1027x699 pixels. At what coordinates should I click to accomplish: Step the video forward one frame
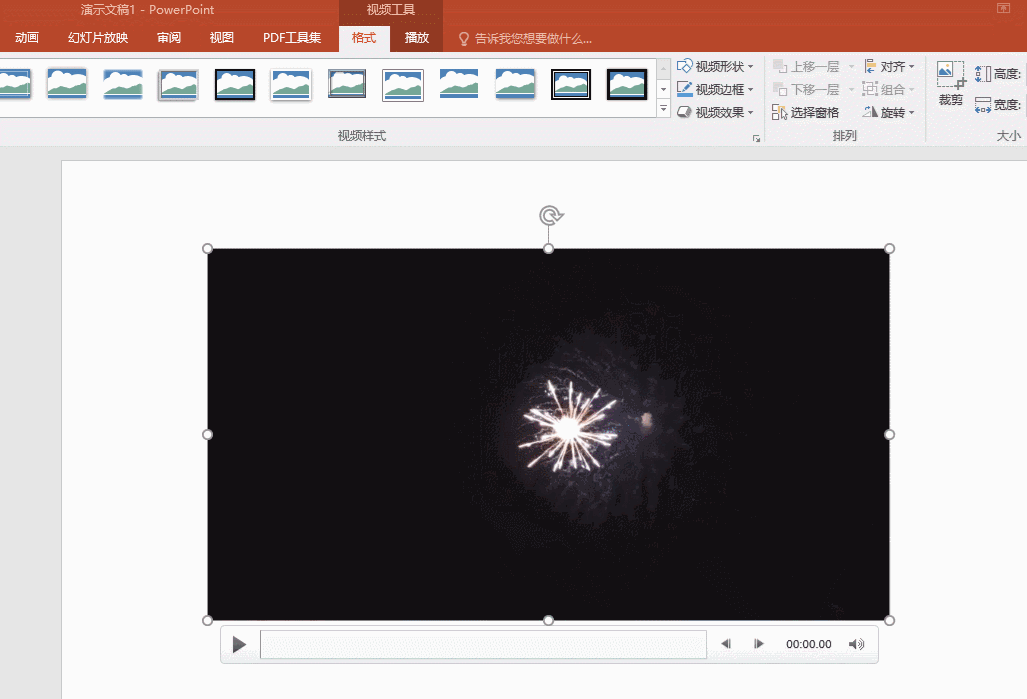point(758,643)
